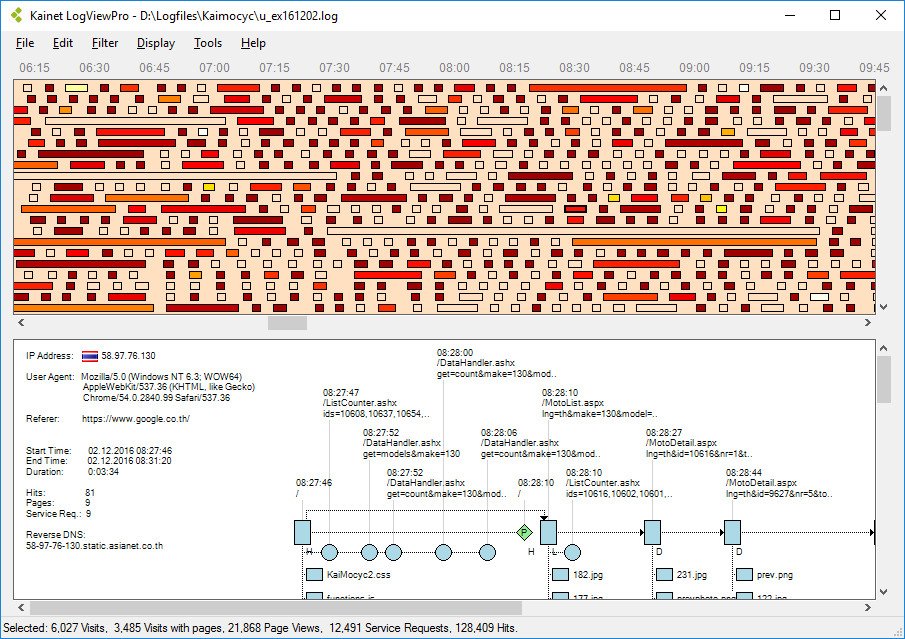Screen dimensions: 905x639
Task: Click the green diamond P marker
Action: (x=523, y=532)
